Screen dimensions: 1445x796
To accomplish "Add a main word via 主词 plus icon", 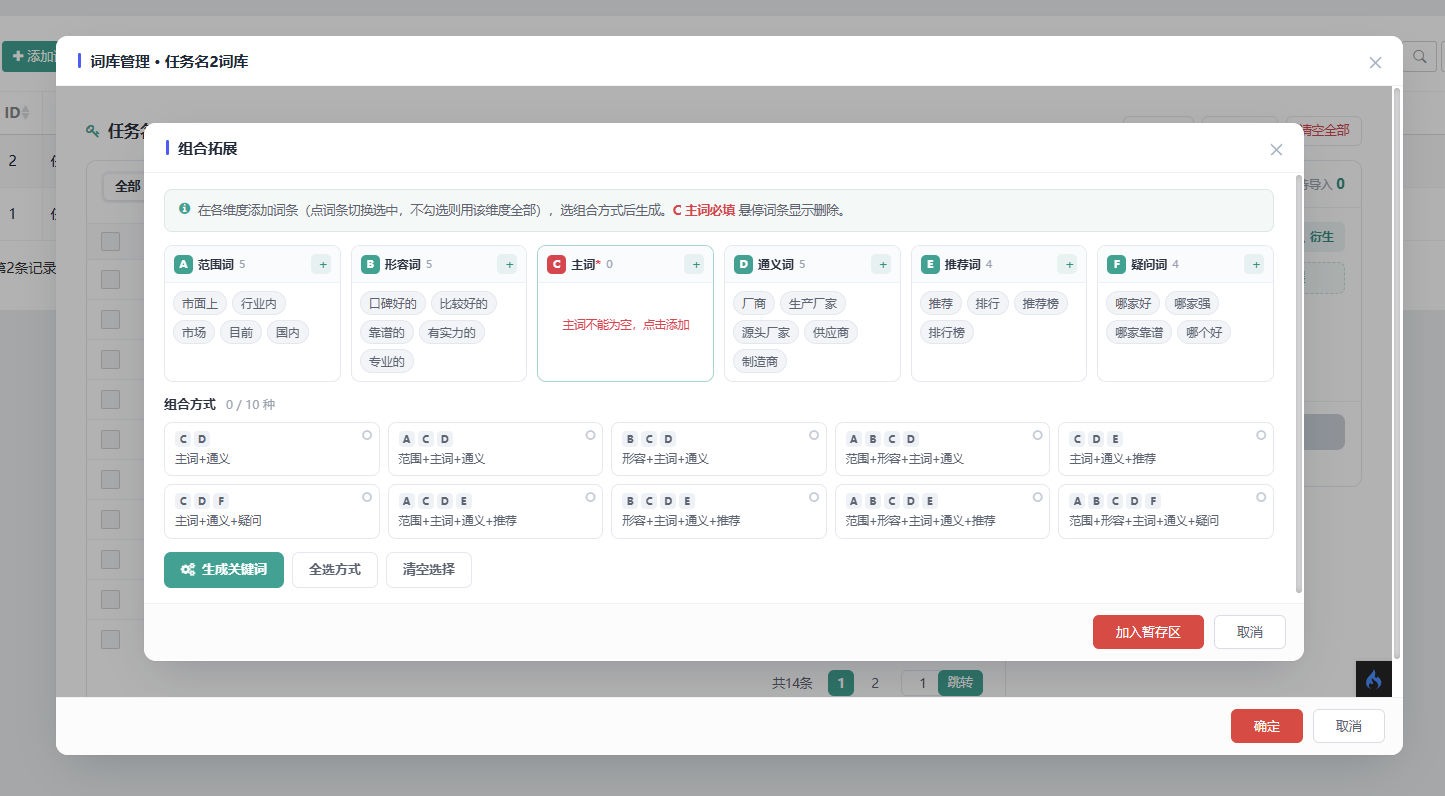I will click(x=694, y=265).
